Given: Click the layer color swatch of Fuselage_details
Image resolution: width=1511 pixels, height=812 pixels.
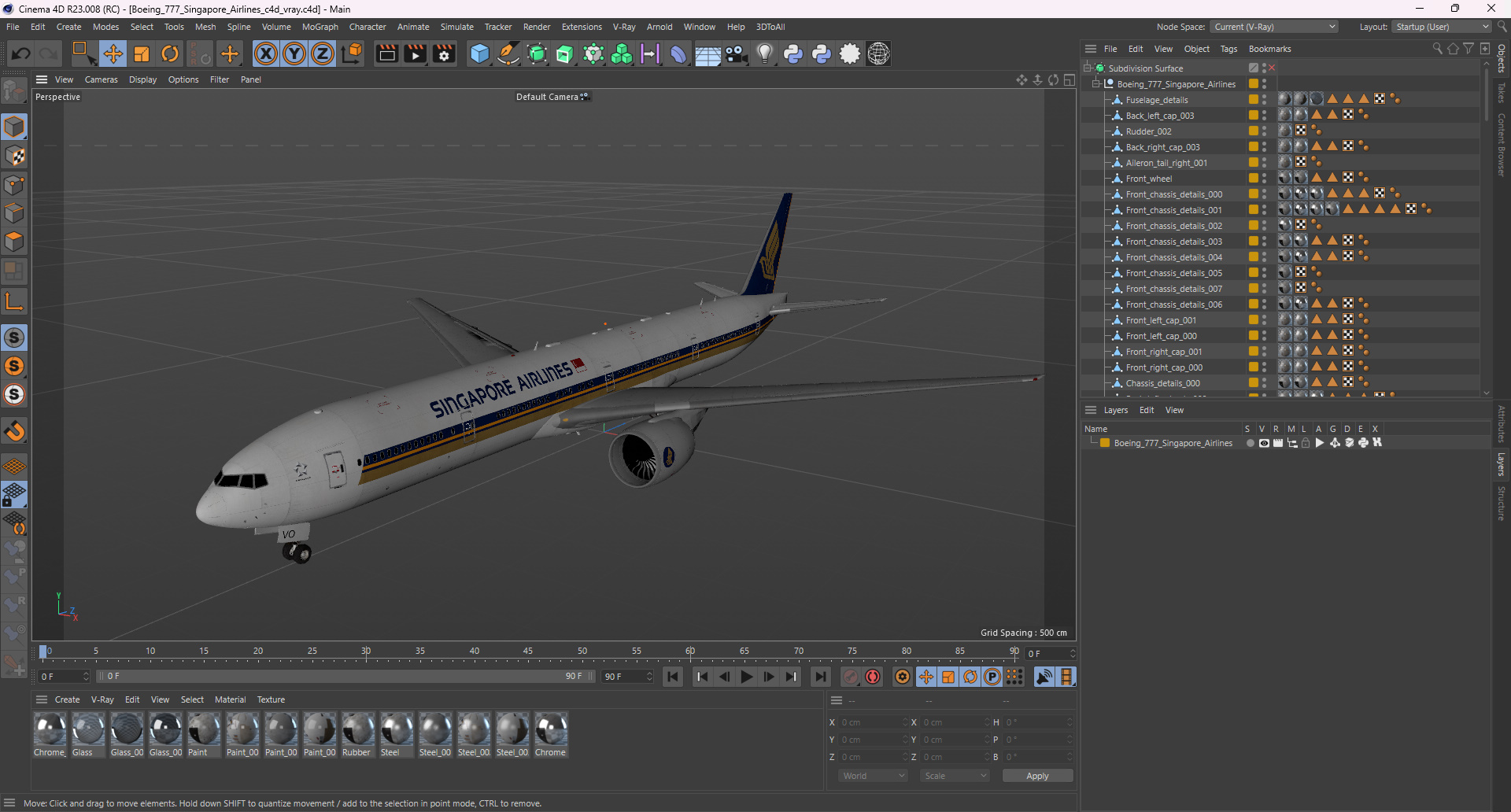Looking at the screenshot, I should (x=1253, y=100).
